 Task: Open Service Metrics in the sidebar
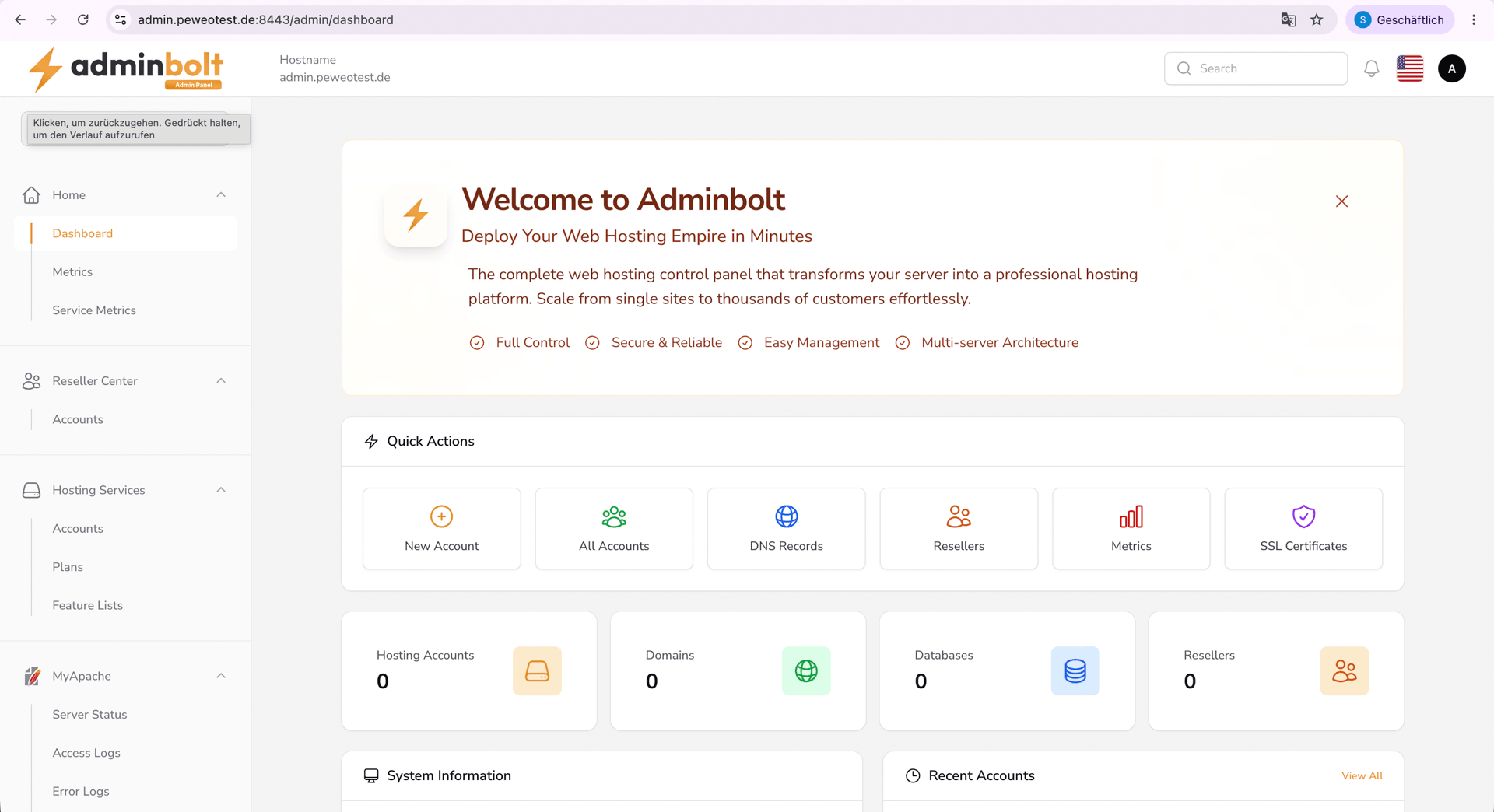click(94, 310)
